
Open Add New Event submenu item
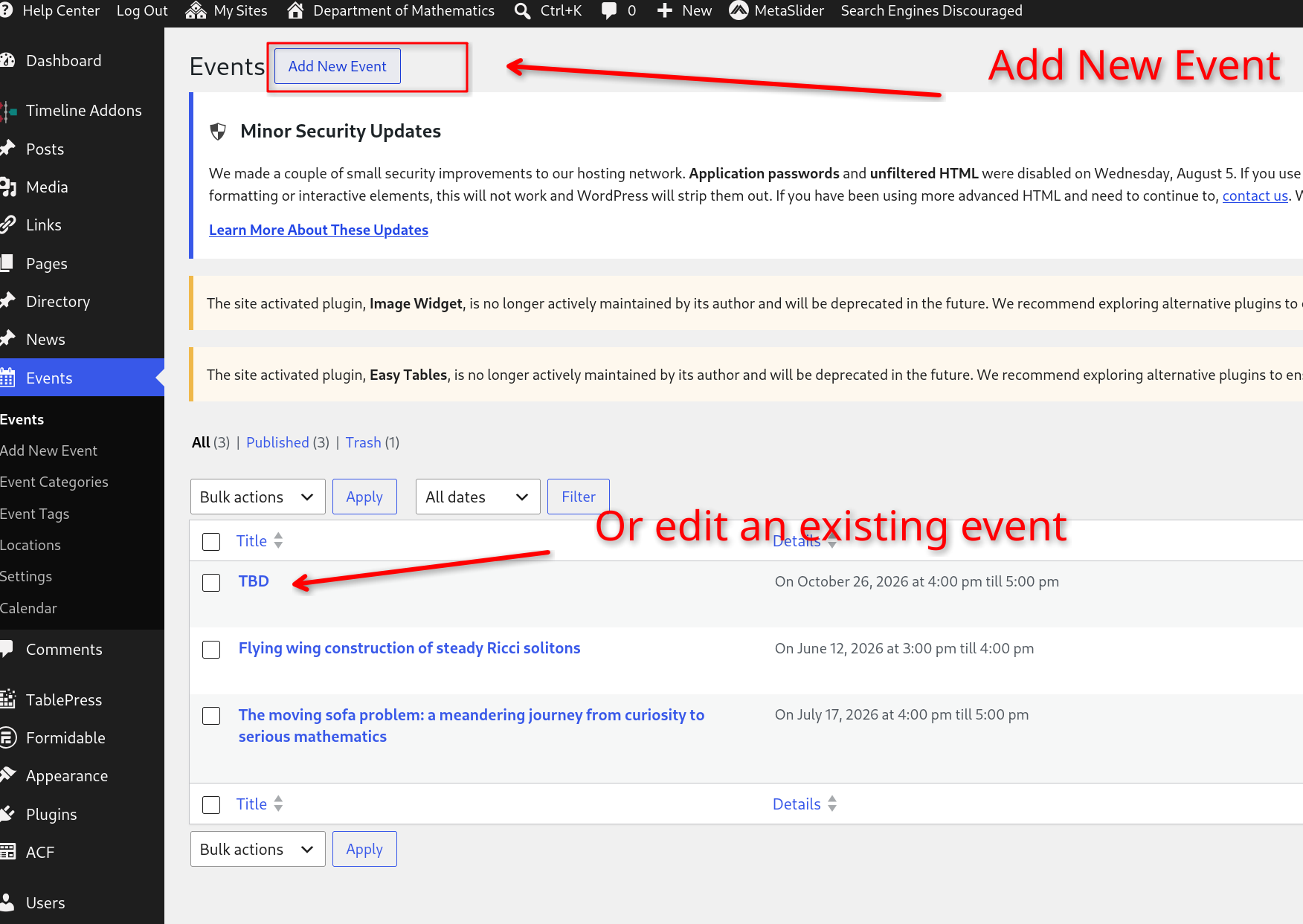click(48, 450)
